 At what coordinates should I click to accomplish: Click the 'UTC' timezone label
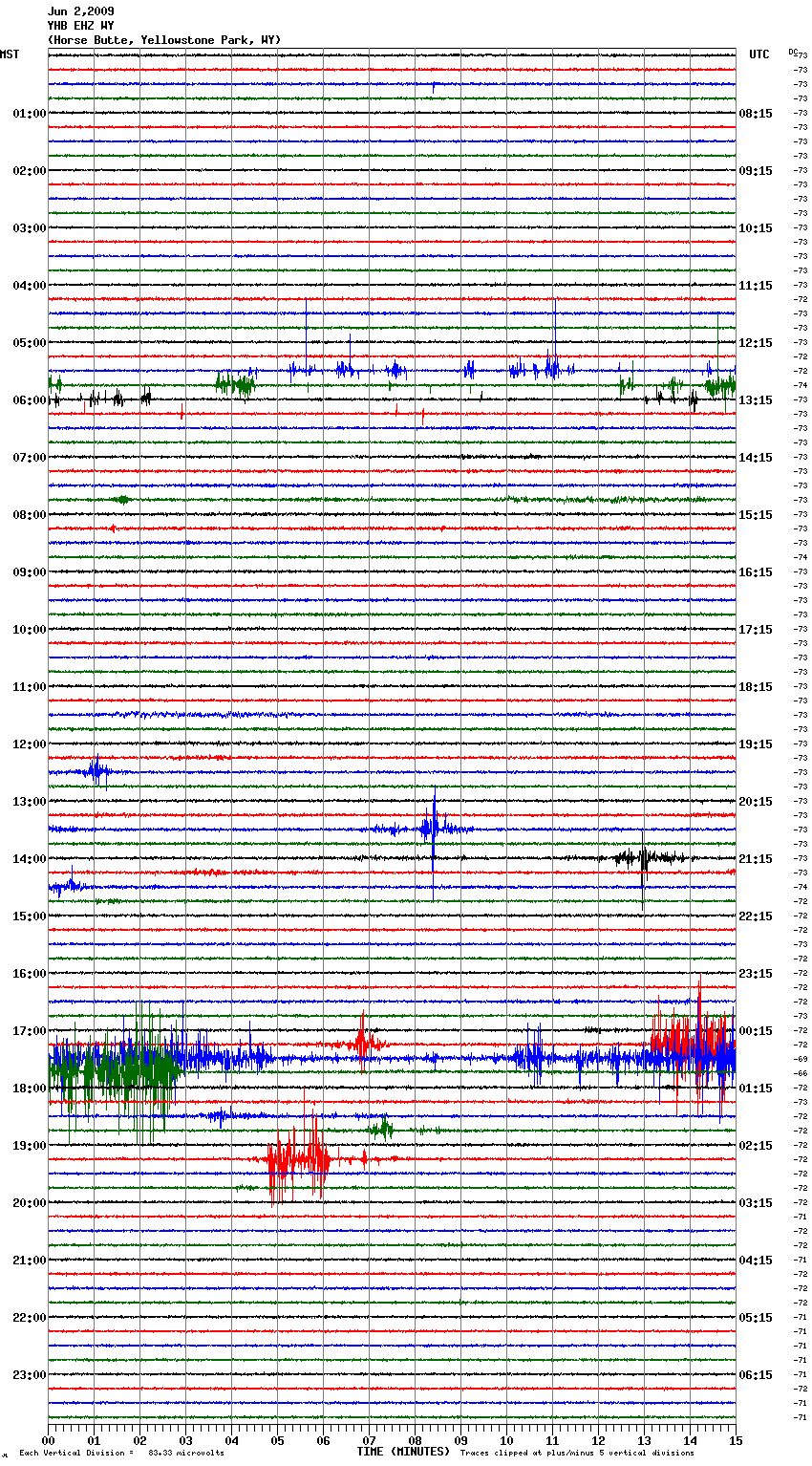[x=759, y=54]
